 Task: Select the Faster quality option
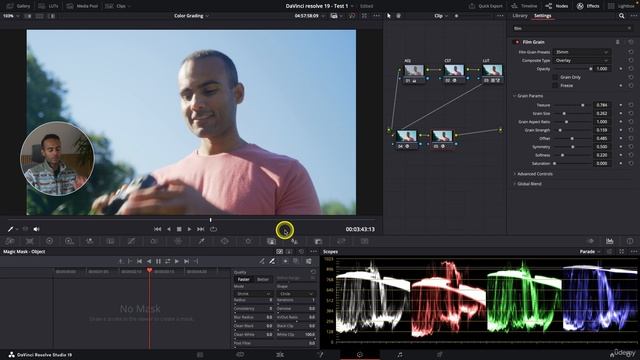point(243,280)
